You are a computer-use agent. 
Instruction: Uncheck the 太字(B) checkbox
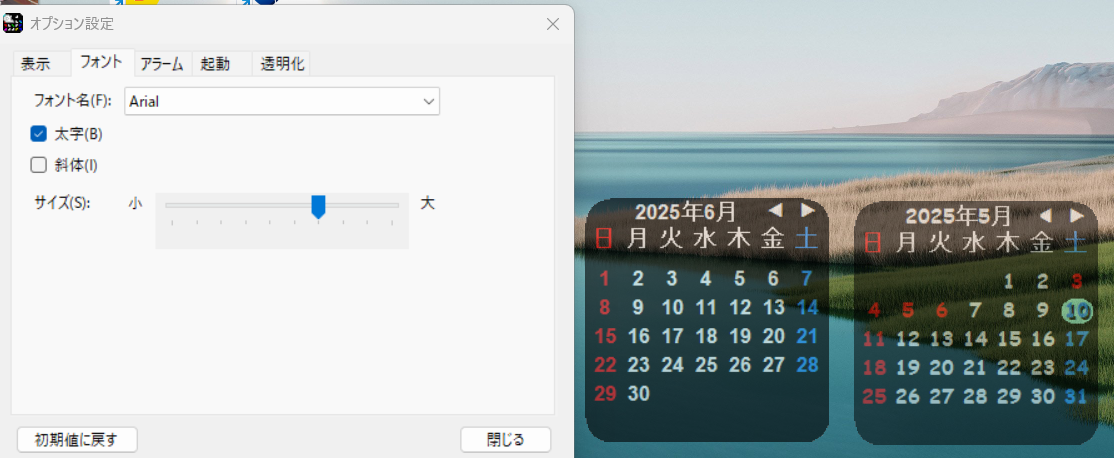[38, 133]
